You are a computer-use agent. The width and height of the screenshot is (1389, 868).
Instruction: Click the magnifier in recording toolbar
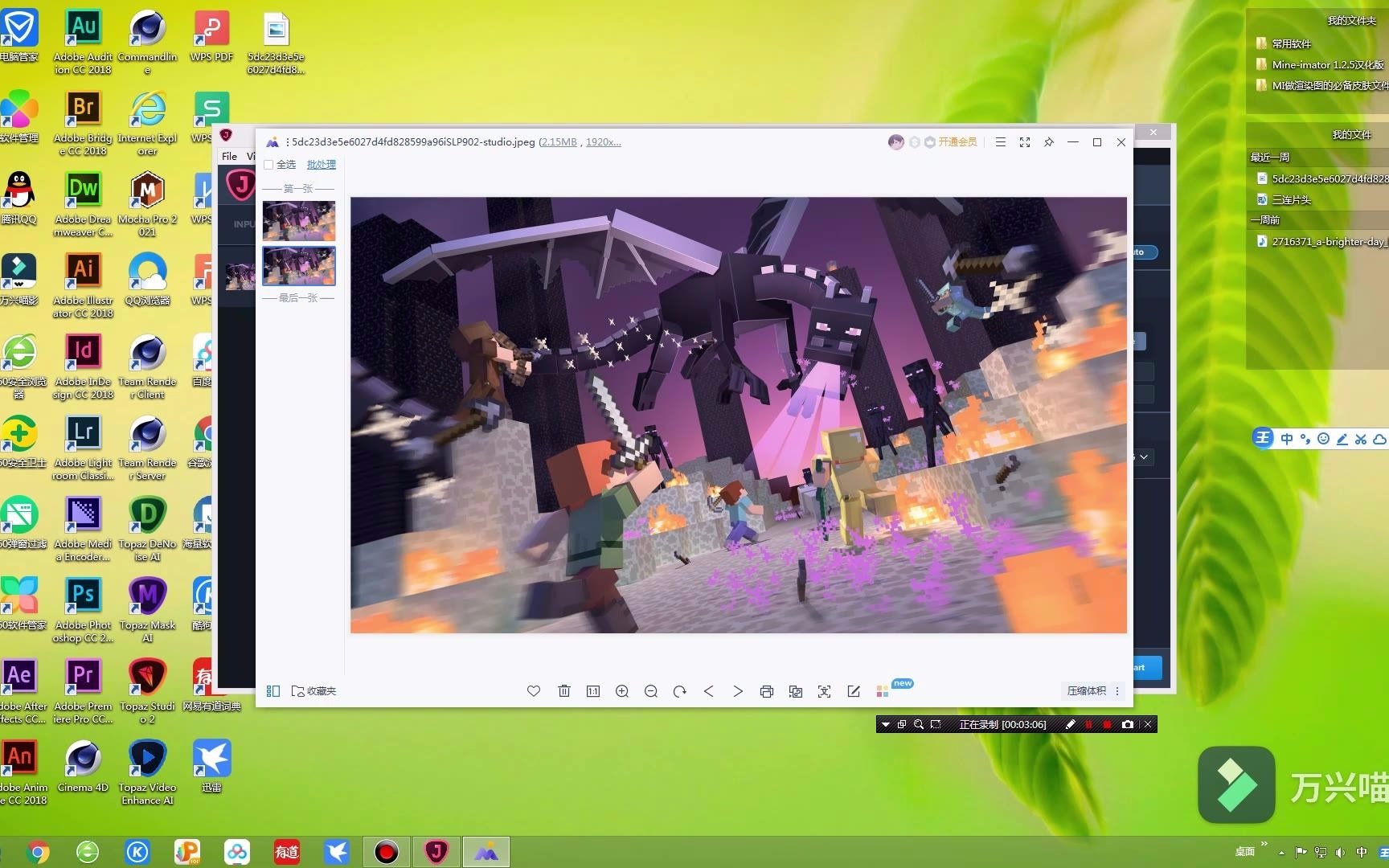(x=919, y=725)
